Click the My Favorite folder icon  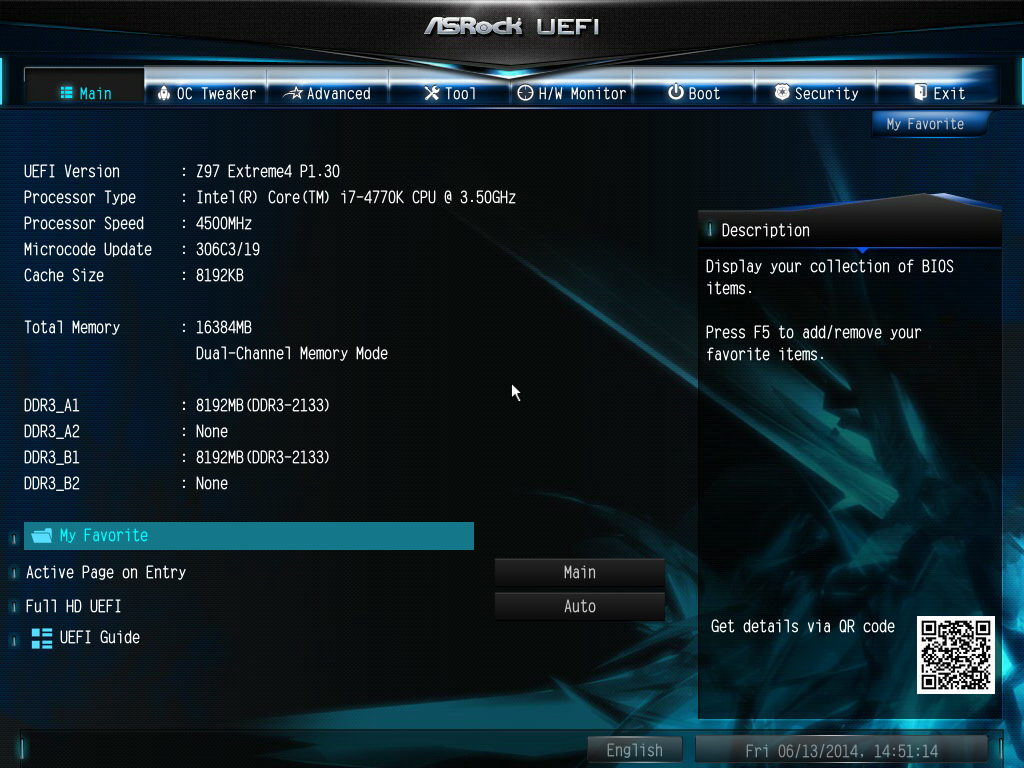(42, 536)
